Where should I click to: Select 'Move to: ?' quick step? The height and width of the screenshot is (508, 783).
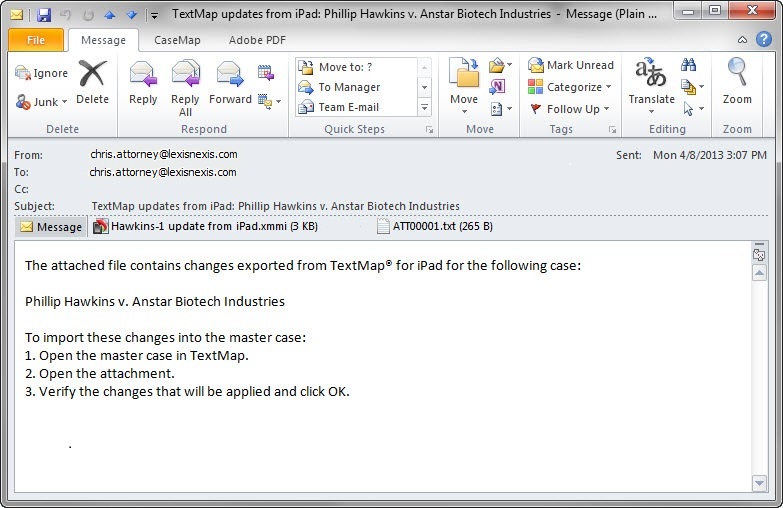click(x=357, y=67)
